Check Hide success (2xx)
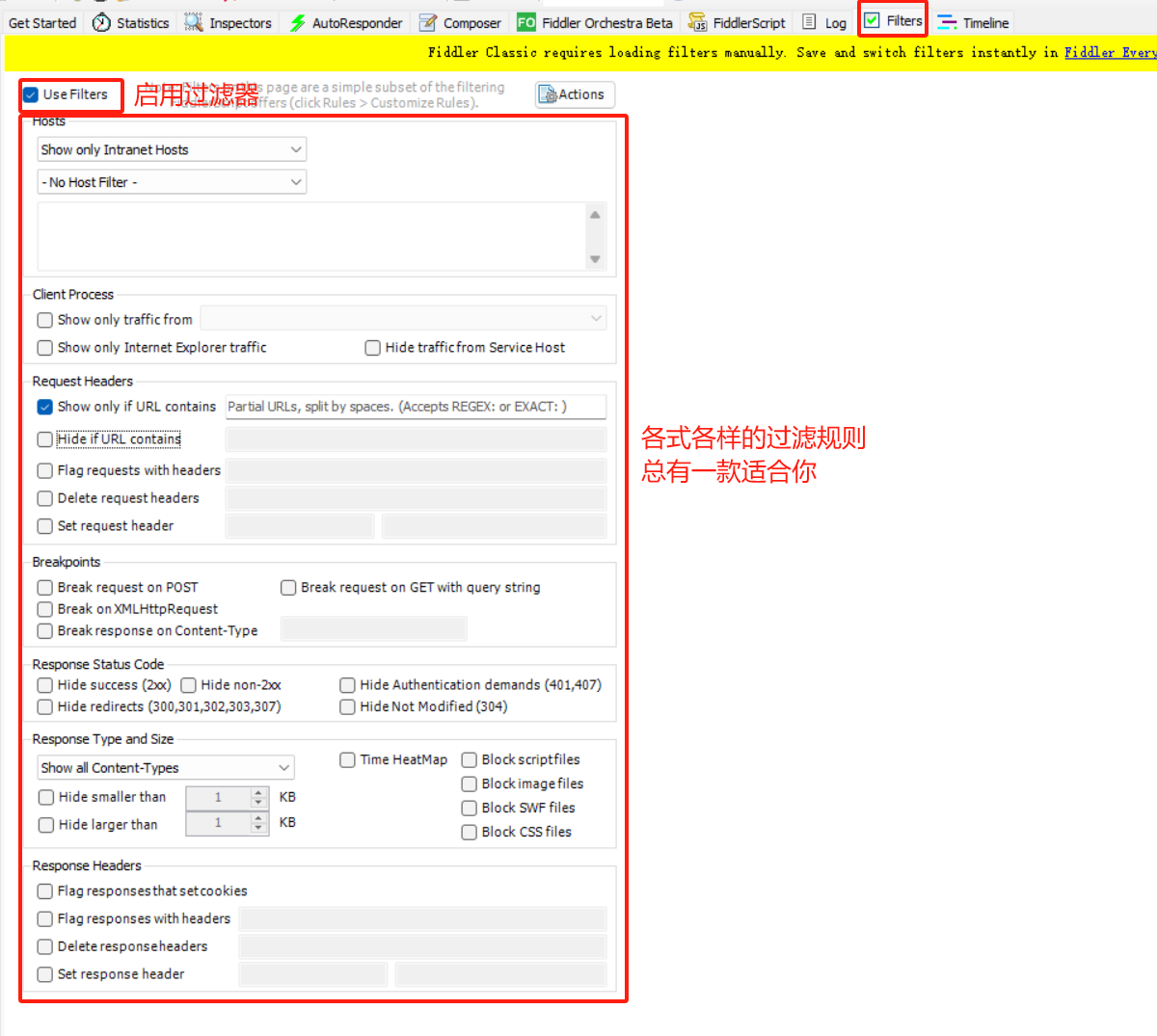This screenshot has height=1036, width=1157. tap(45, 685)
